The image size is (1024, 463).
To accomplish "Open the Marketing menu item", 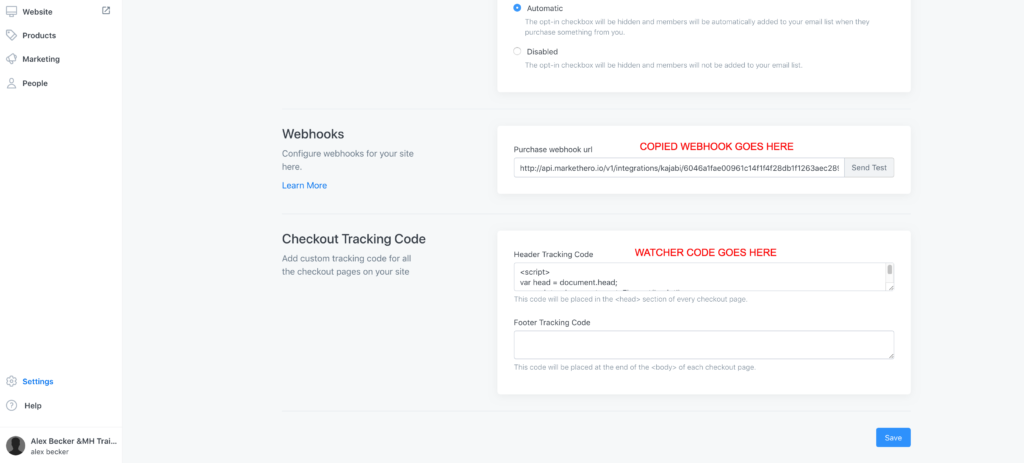I will click(x=41, y=59).
